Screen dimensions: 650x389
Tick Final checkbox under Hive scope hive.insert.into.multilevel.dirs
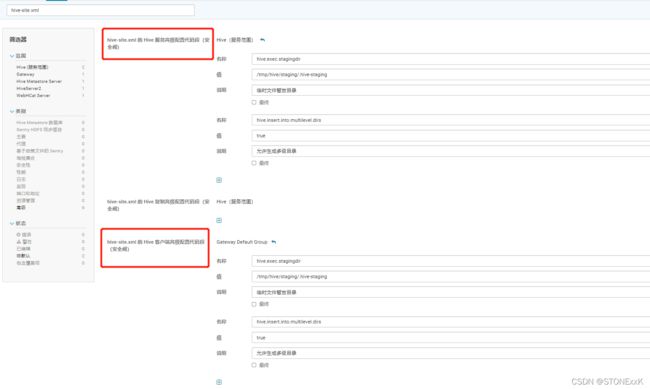(254, 163)
